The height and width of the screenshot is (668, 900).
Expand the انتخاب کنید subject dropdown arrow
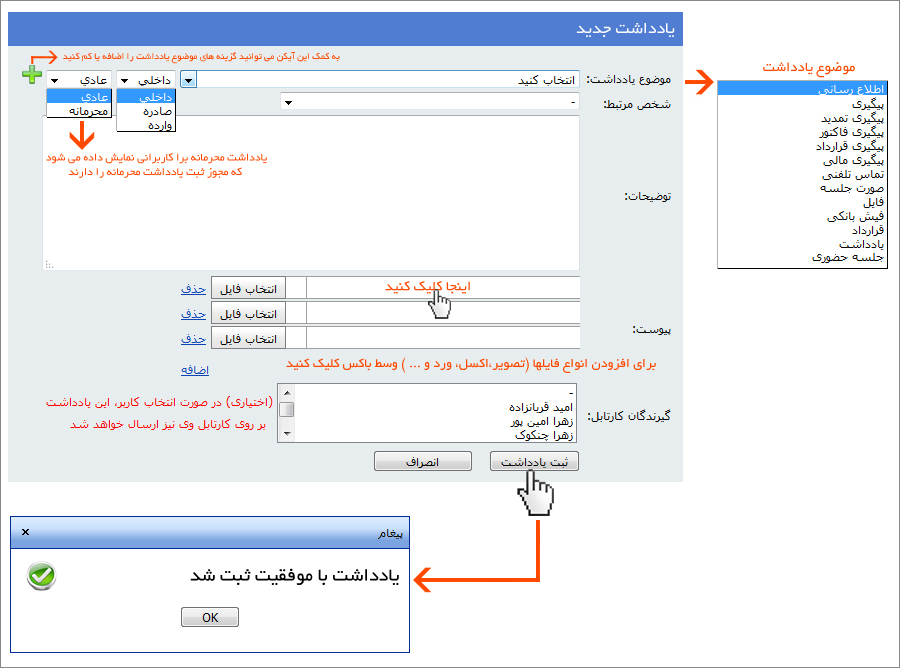pos(188,80)
